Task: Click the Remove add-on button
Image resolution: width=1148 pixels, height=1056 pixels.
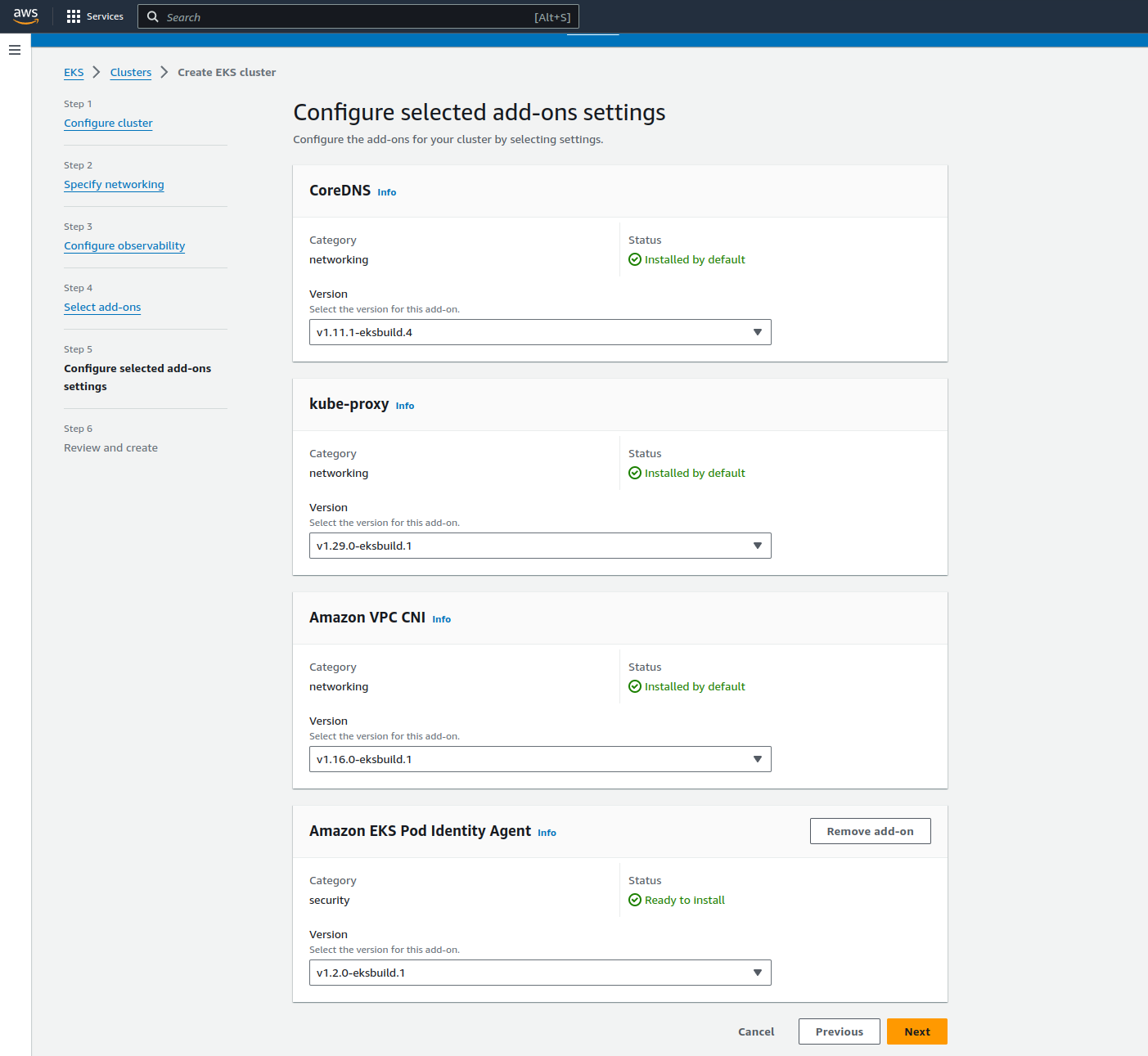Action: coord(871,831)
